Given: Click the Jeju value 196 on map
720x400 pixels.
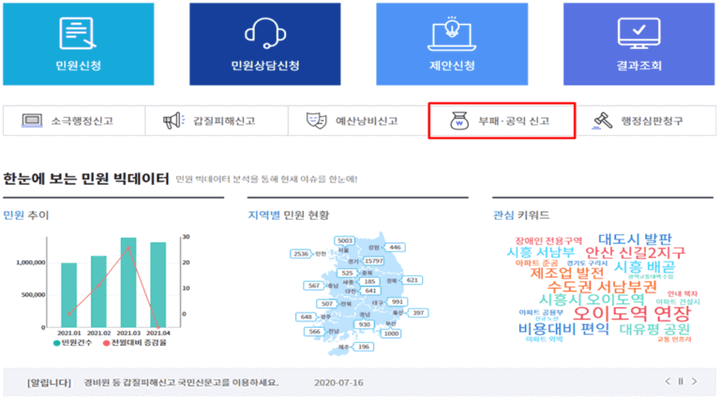Looking at the screenshot, I should tap(364, 347).
